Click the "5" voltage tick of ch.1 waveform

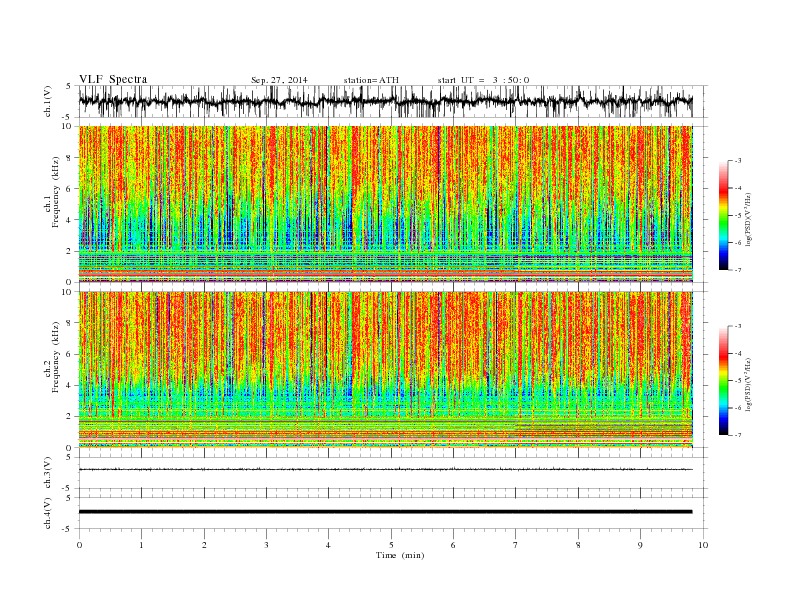point(68,86)
